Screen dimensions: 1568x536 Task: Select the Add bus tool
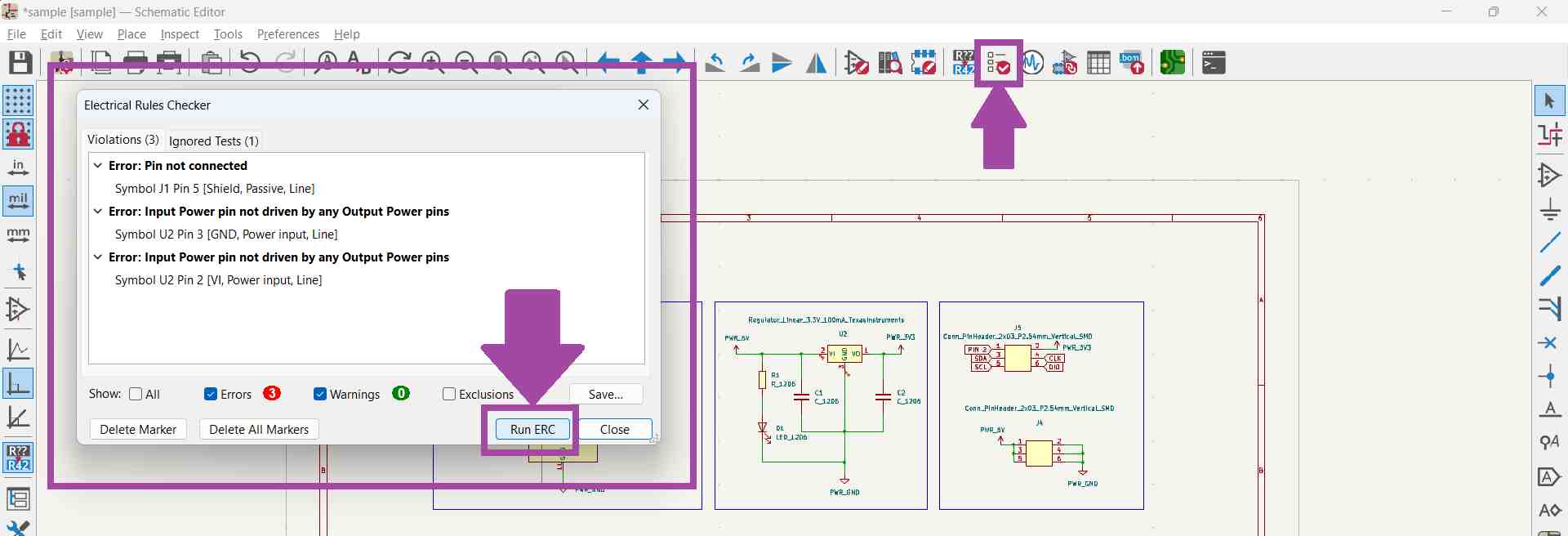click(x=1550, y=276)
